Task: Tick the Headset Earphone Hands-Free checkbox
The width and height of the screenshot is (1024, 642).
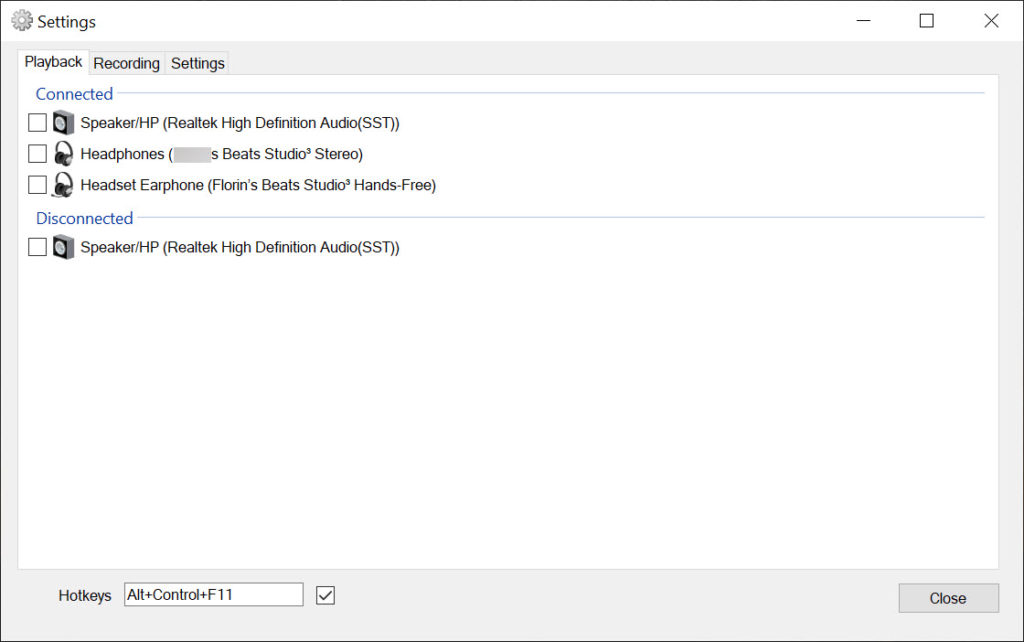Action: point(37,185)
